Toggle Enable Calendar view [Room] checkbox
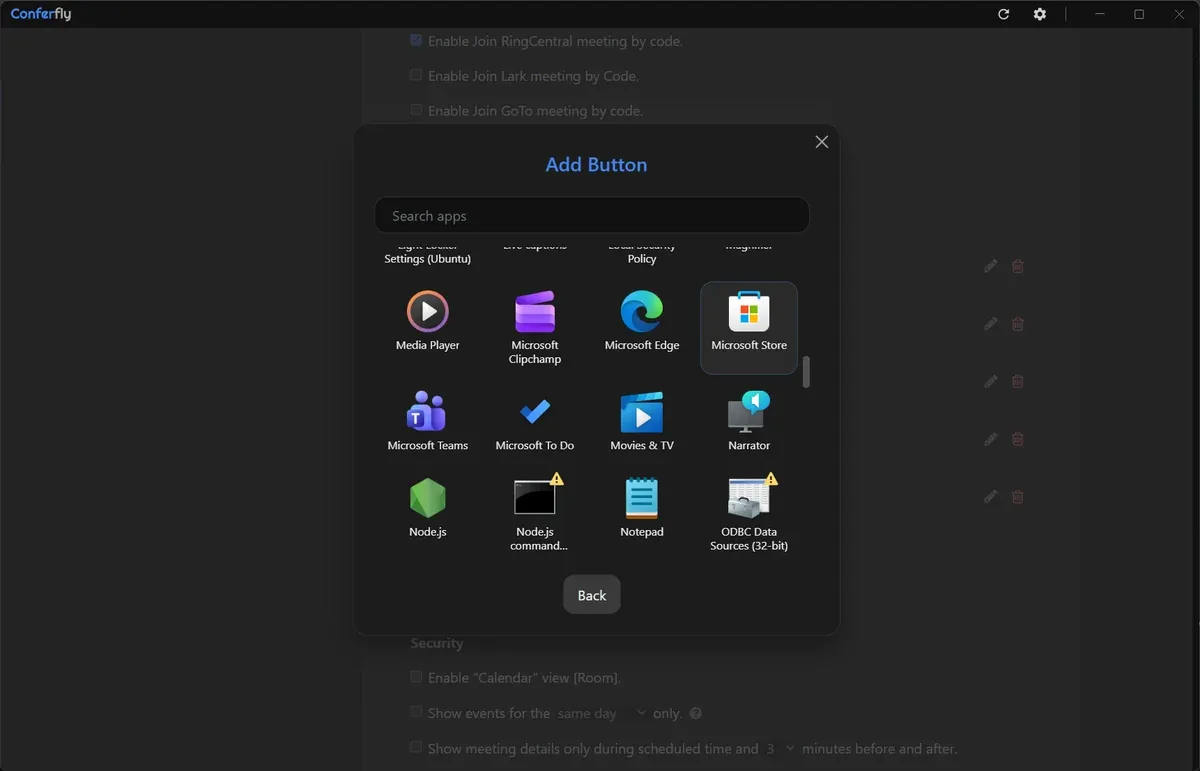Image resolution: width=1200 pixels, height=771 pixels. tap(416, 677)
